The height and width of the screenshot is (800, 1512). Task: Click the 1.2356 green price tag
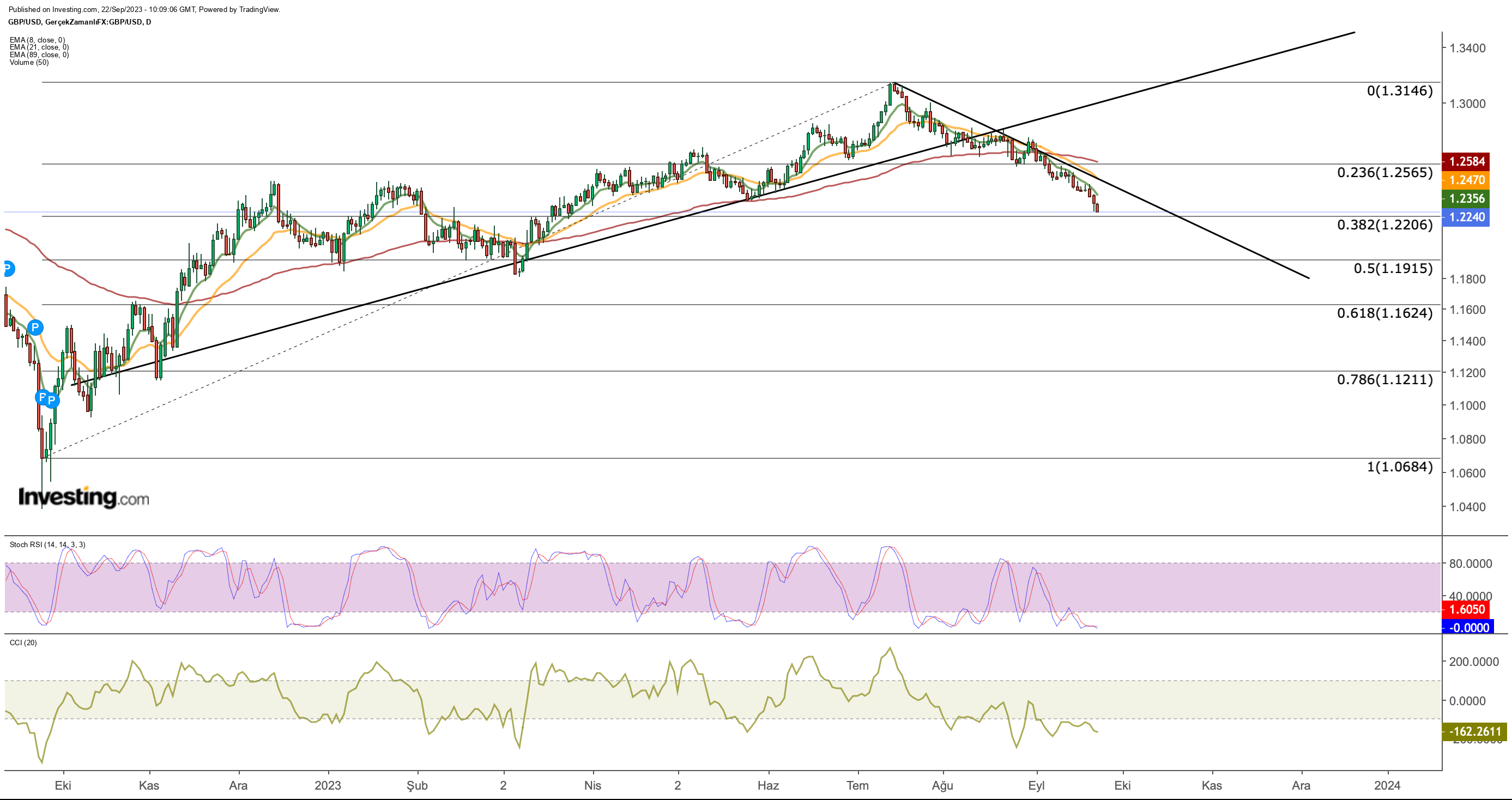pyautogui.click(x=1466, y=198)
